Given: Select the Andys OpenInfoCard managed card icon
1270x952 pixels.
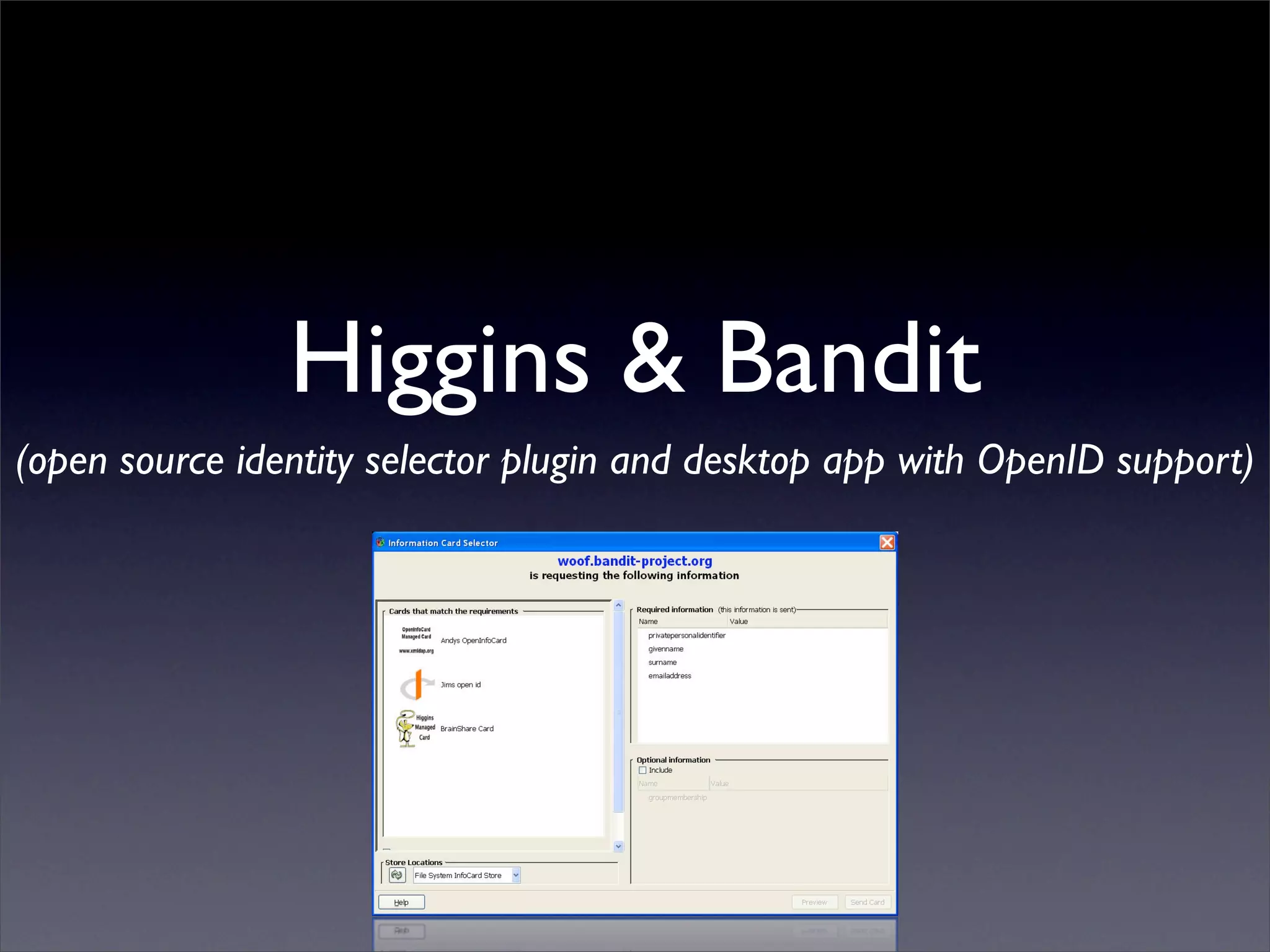Looking at the screenshot, I should (x=416, y=640).
